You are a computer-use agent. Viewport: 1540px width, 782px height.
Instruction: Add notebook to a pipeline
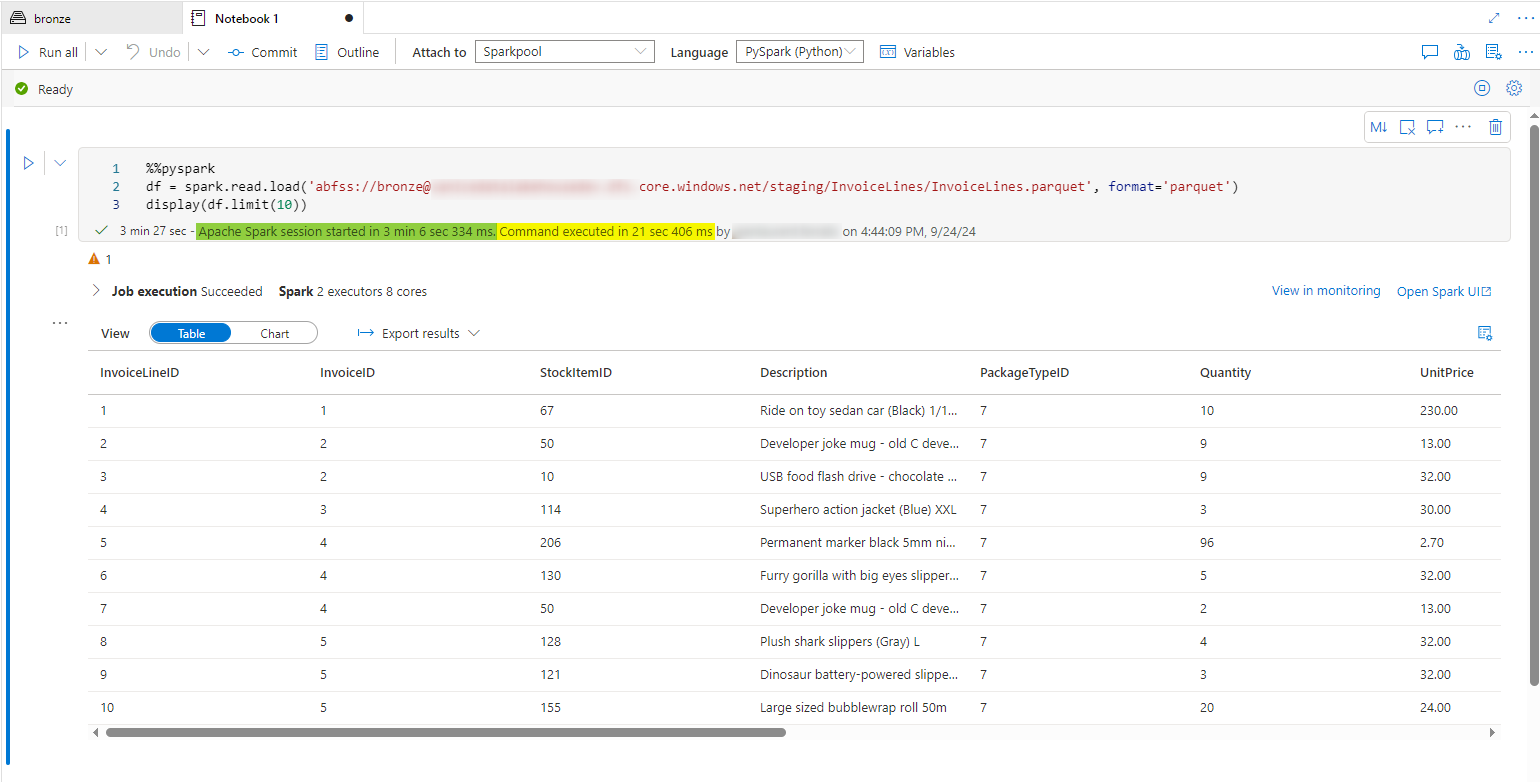1462,52
